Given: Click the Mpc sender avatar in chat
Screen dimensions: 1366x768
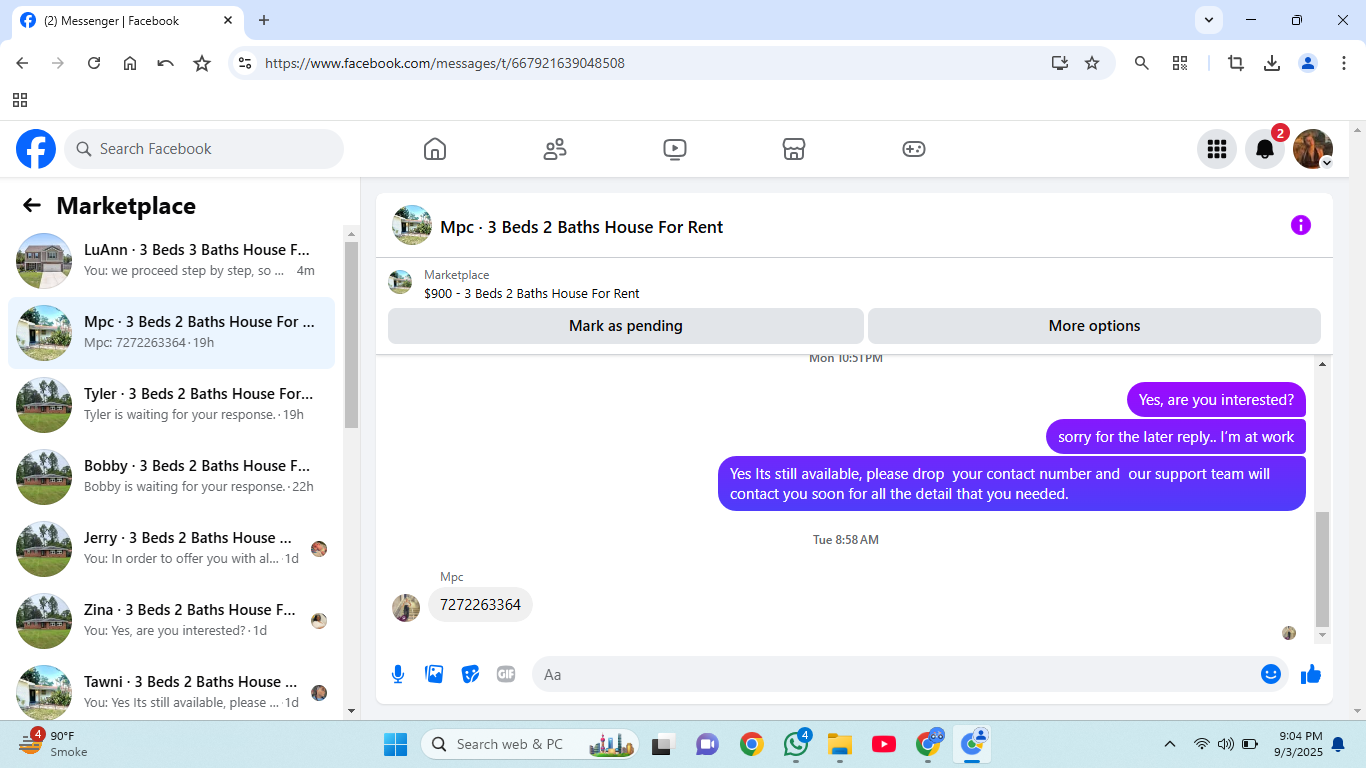Looking at the screenshot, I should click(x=406, y=608).
